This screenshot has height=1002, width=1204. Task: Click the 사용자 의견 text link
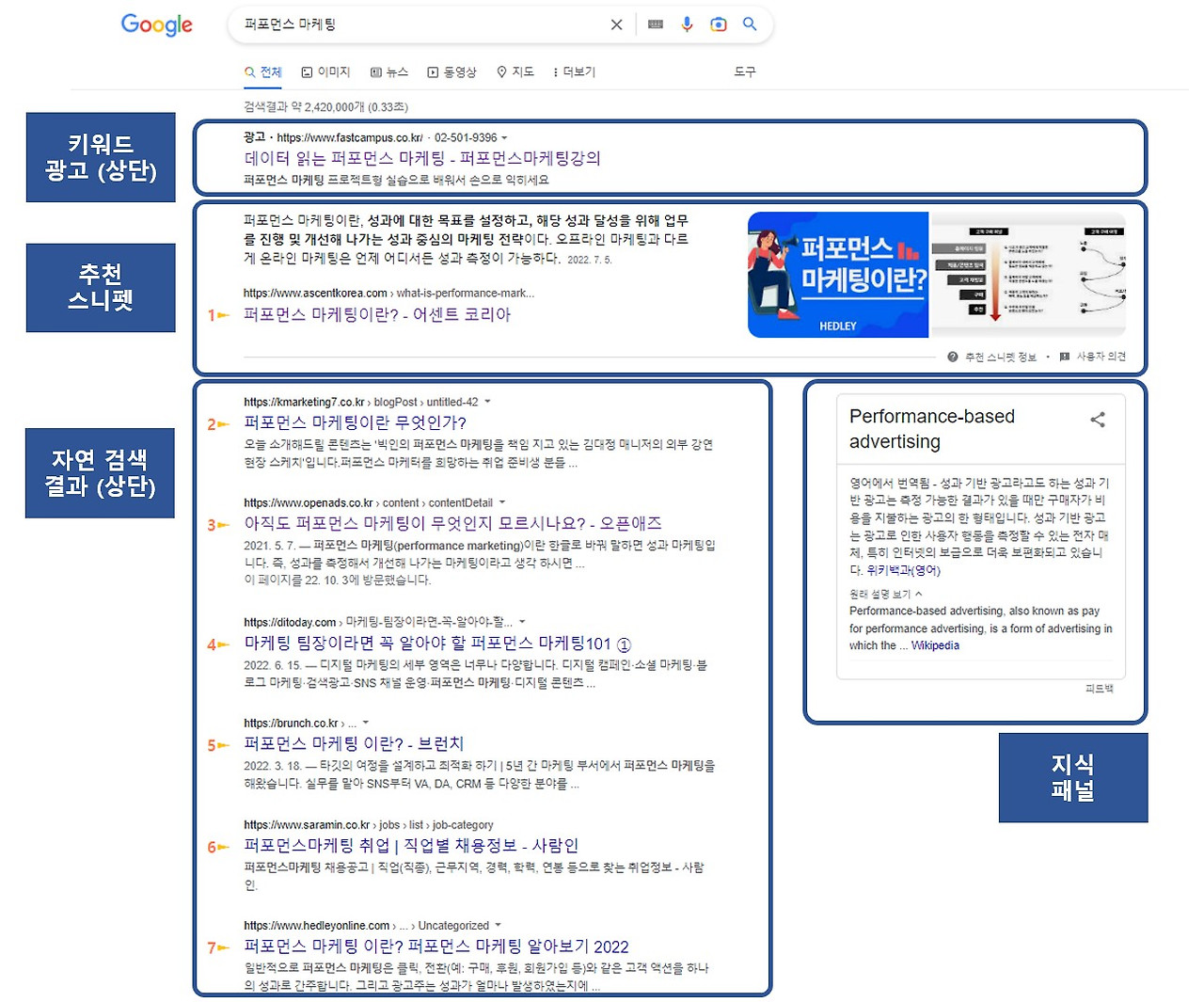click(1101, 357)
